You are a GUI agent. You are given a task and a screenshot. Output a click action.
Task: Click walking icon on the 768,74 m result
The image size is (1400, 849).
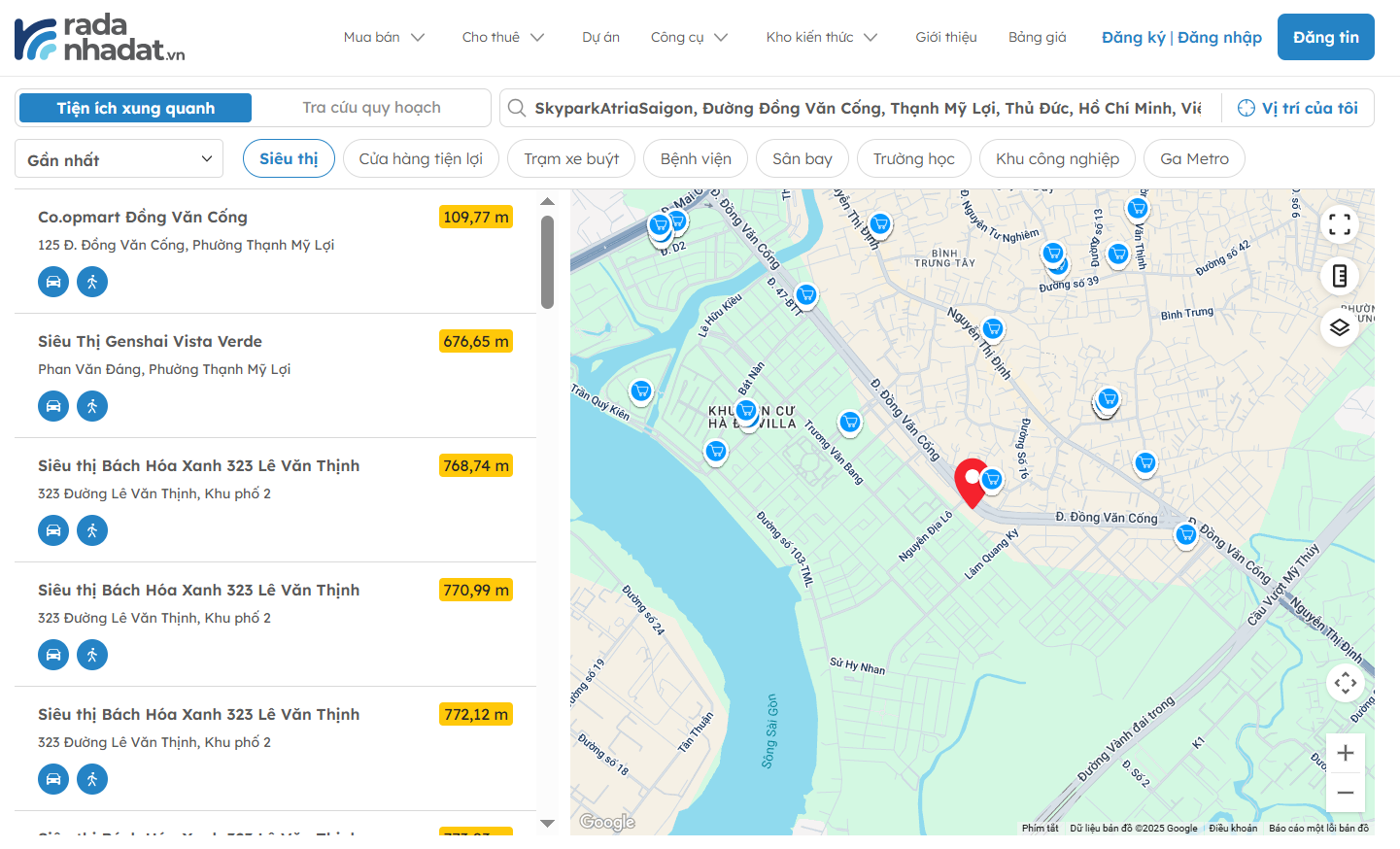pyautogui.click(x=92, y=530)
